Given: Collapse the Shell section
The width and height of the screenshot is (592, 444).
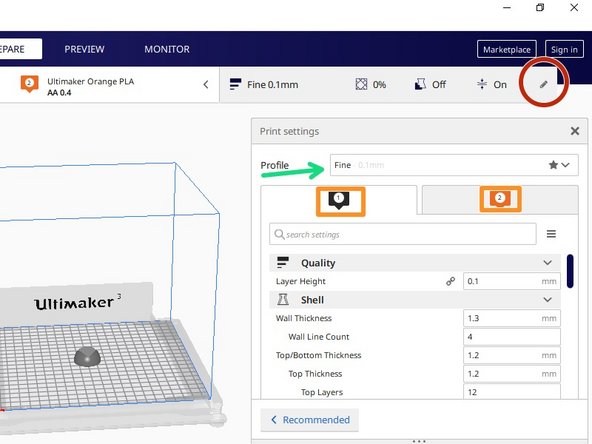Looking at the screenshot, I should pos(547,300).
